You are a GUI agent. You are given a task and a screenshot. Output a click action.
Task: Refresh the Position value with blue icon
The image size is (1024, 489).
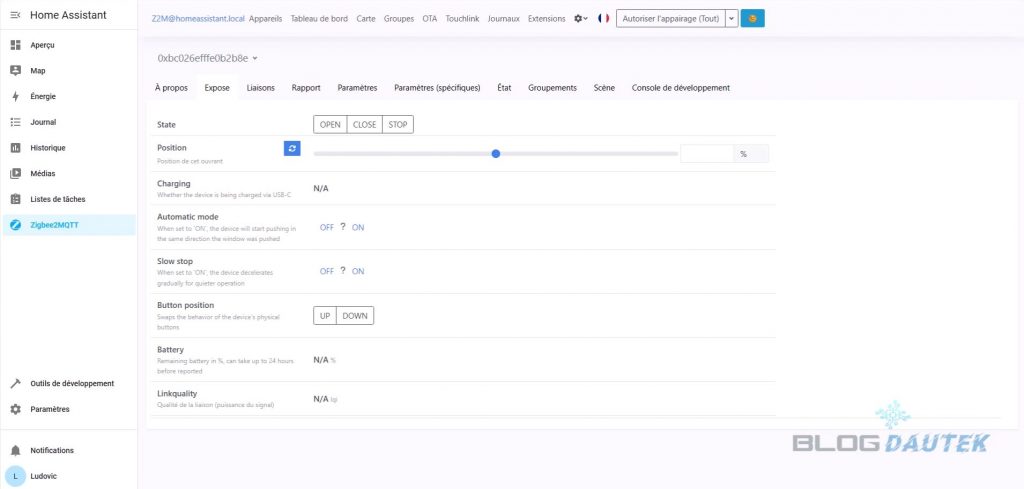pos(291,148)
